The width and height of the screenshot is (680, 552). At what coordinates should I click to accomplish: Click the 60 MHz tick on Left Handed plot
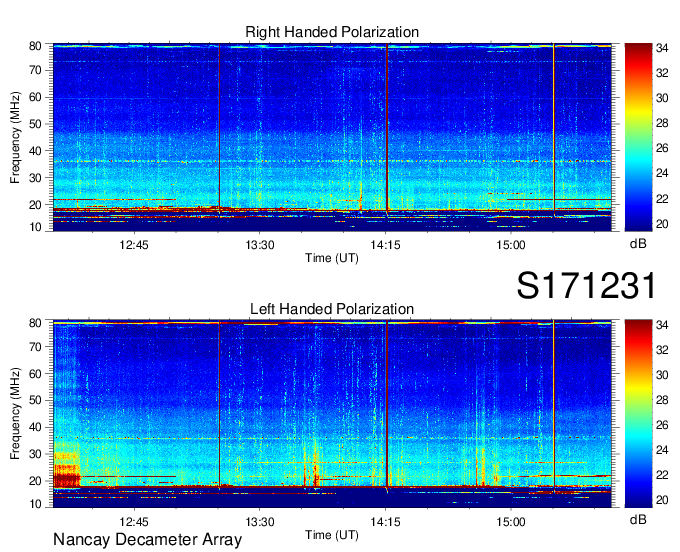tap(35, 373)
